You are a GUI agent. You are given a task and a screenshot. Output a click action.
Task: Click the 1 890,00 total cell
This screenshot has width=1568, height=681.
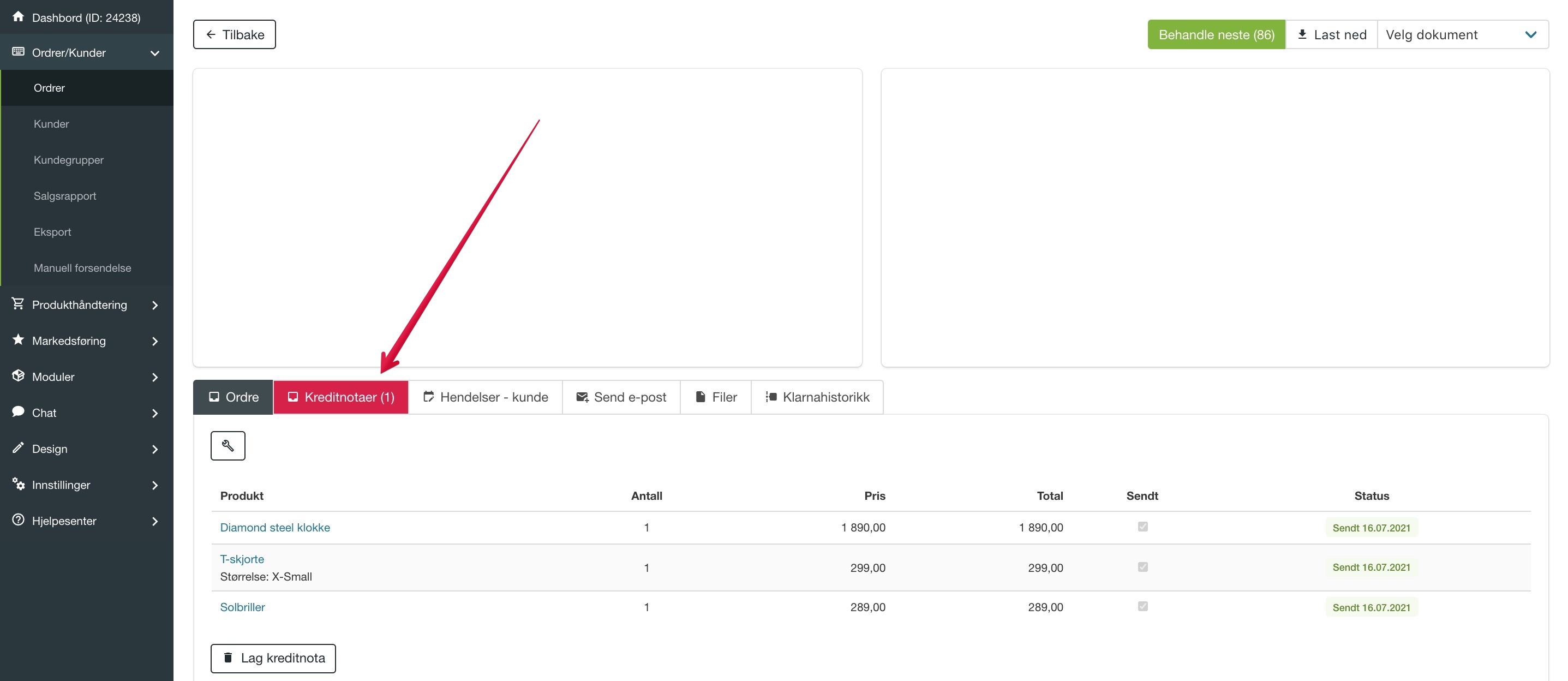(x=1041, y=527)
